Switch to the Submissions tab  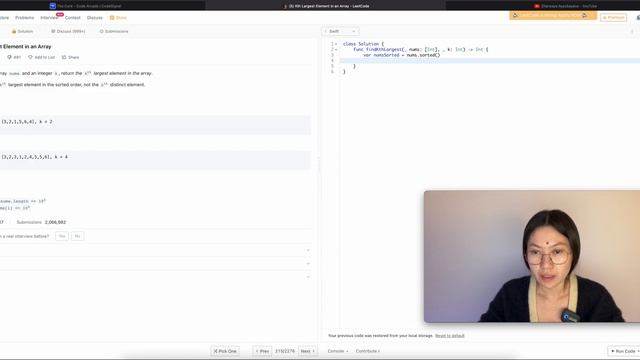point(114,31)
